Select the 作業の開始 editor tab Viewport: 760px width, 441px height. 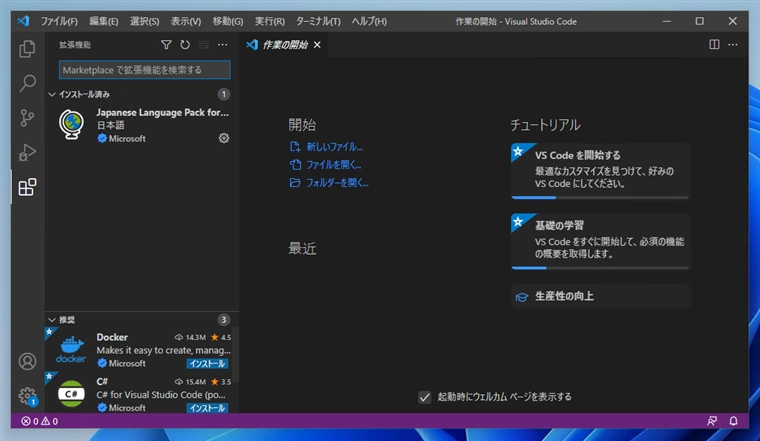click(x=284, y=45)
